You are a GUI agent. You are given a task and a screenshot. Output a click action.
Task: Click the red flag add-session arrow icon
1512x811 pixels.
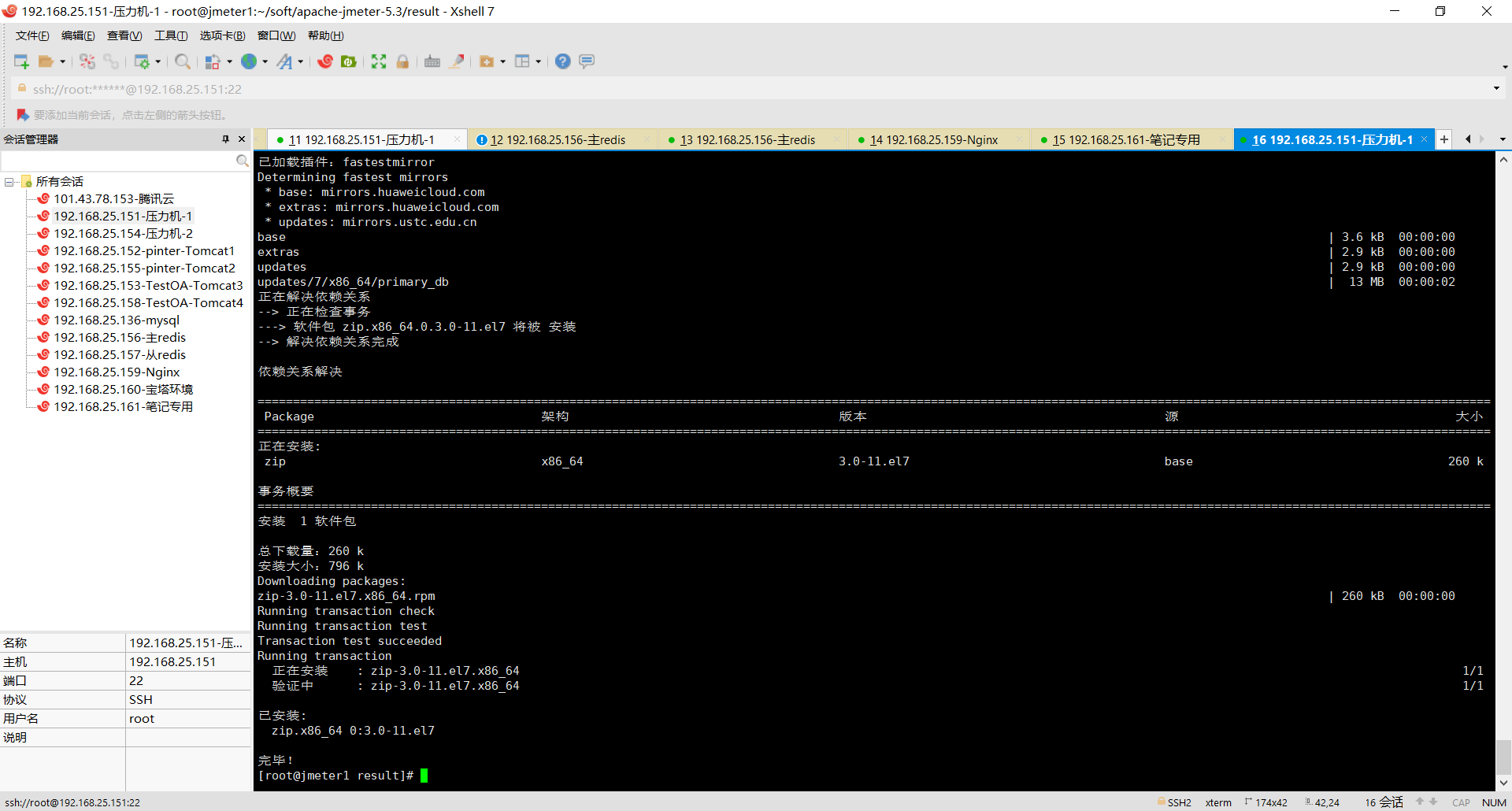(x=23, y=115)
